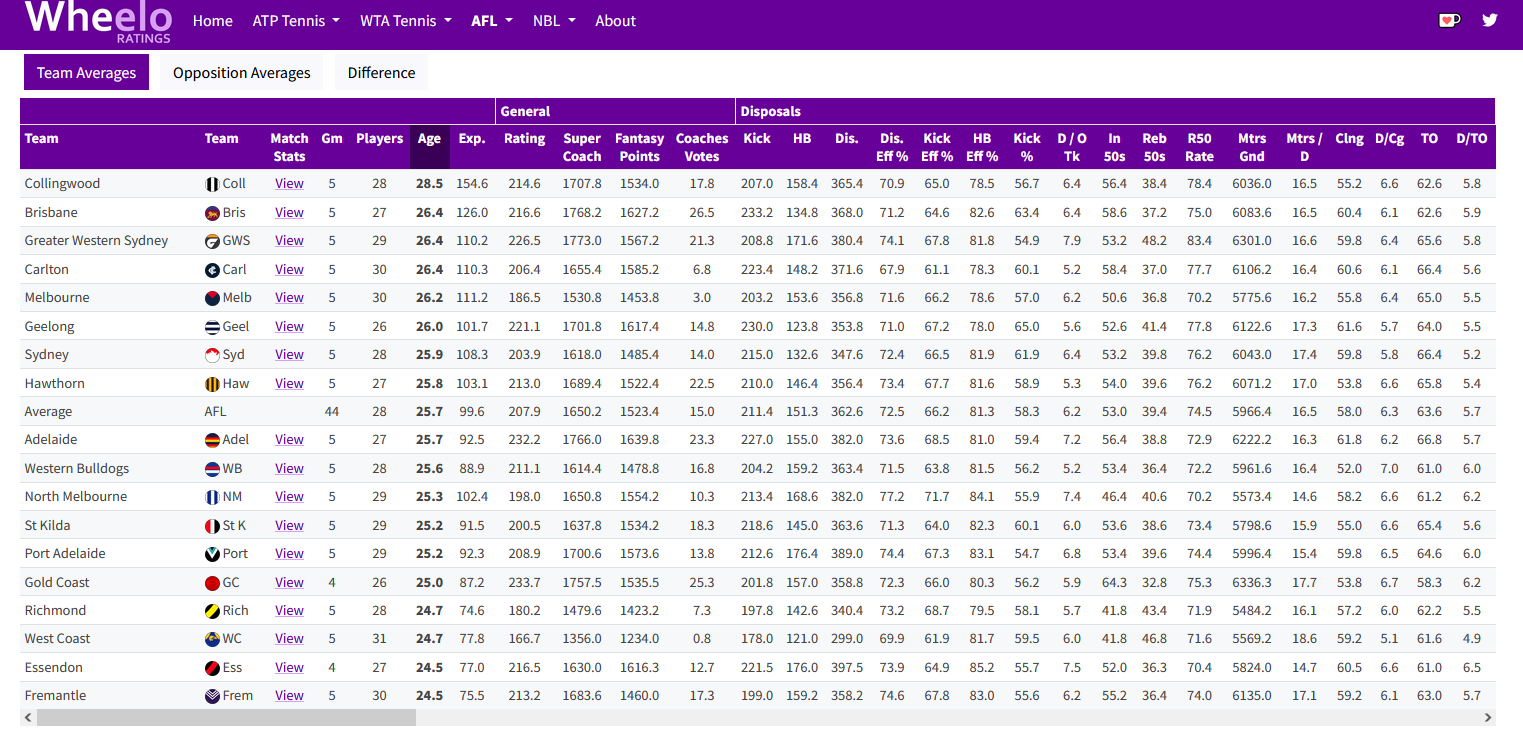Click the Port Adelaide logo icon
1523x731 pixels.
pyautogui.click(x=212, y=554)
